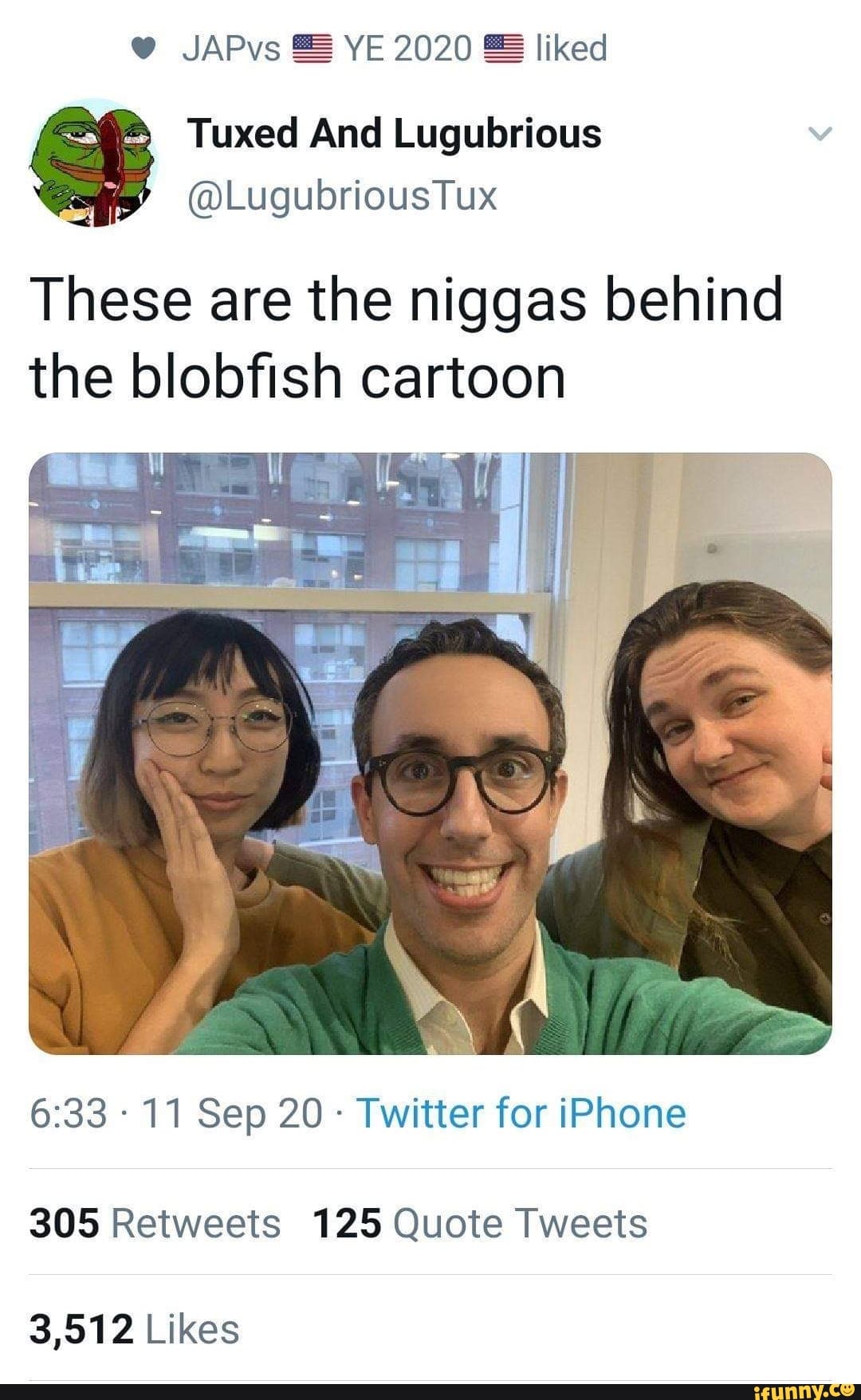This screenshot has width=861, height=1400.
Task: Click the 6:33 timestamp
Action: [69, 1113]
